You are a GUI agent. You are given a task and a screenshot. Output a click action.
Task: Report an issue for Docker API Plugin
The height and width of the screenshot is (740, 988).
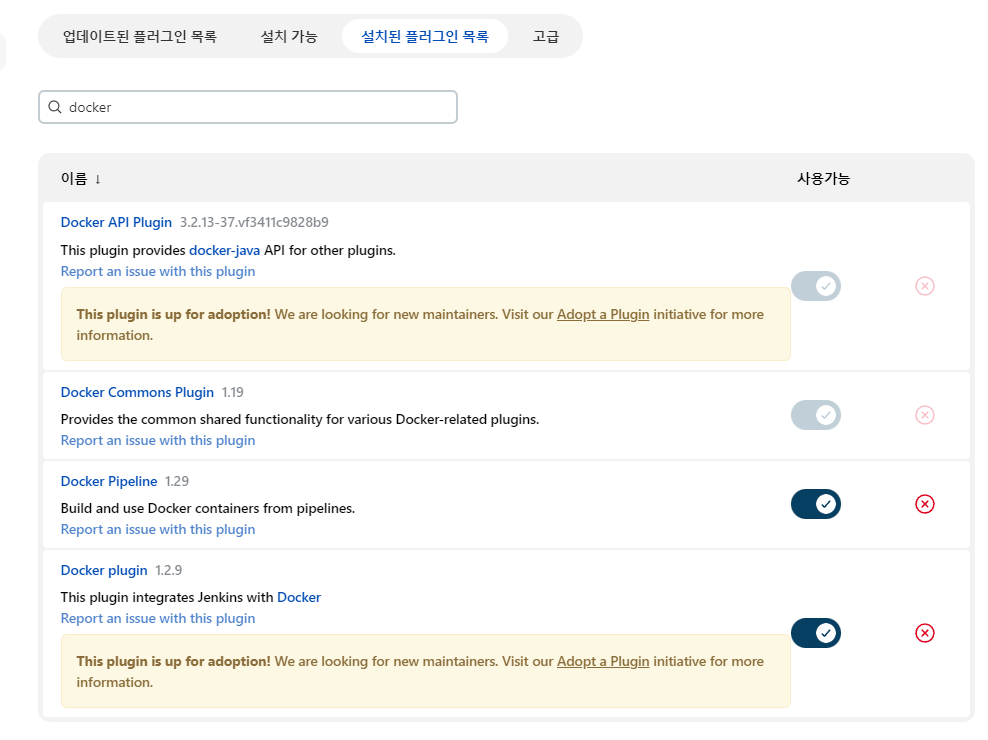point(158,272)
